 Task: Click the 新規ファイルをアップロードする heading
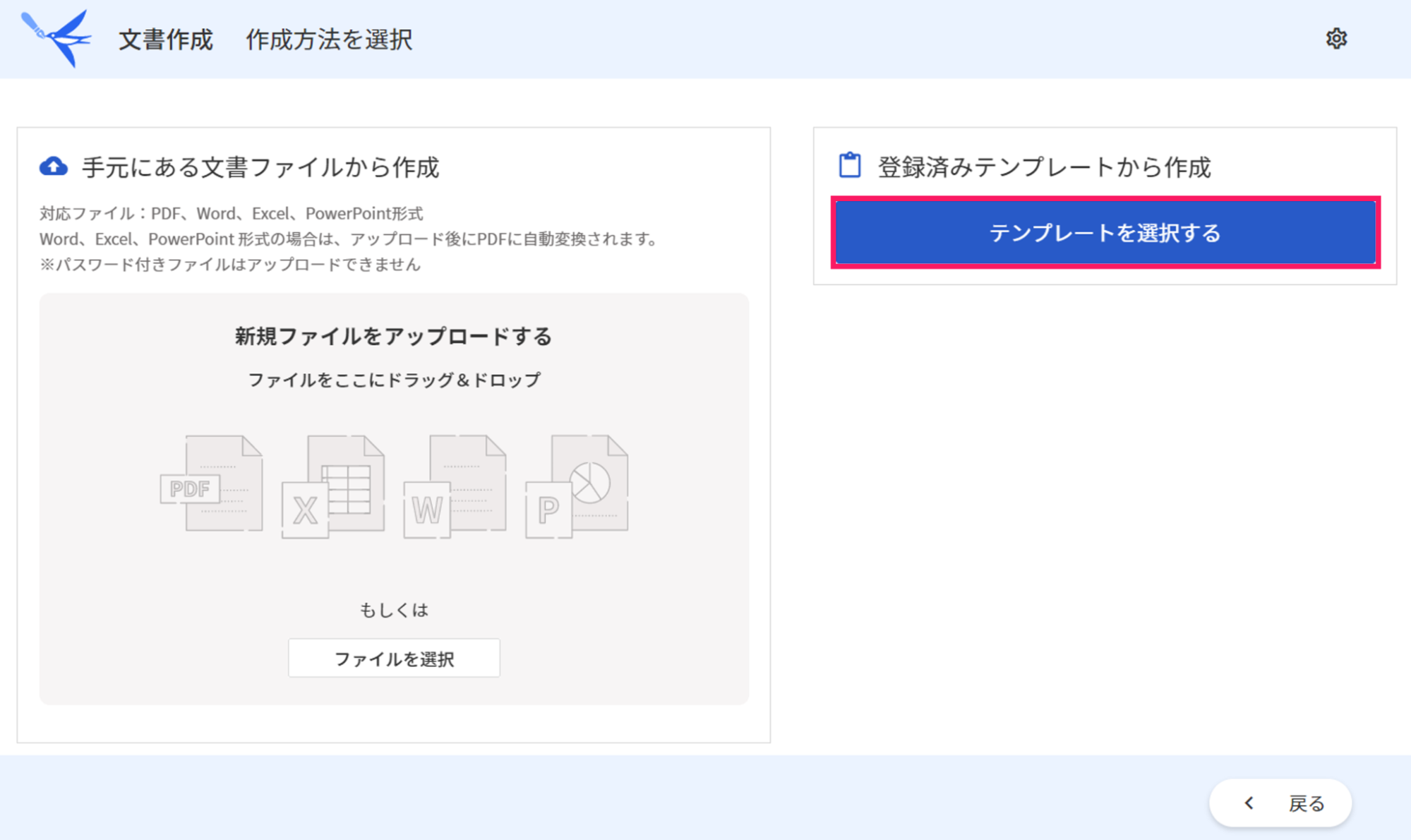click(x=393, y=337)
